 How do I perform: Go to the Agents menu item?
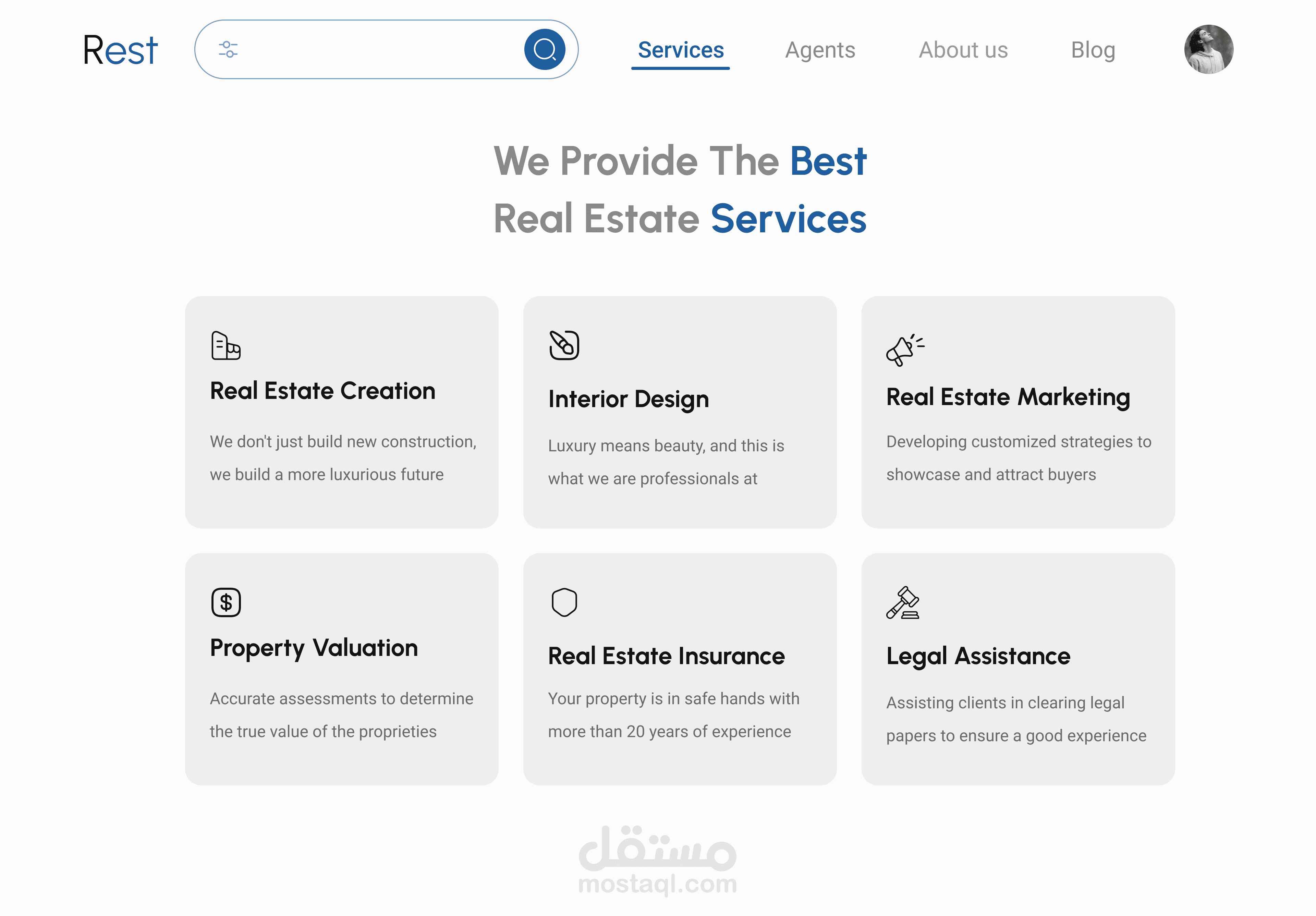820,50
